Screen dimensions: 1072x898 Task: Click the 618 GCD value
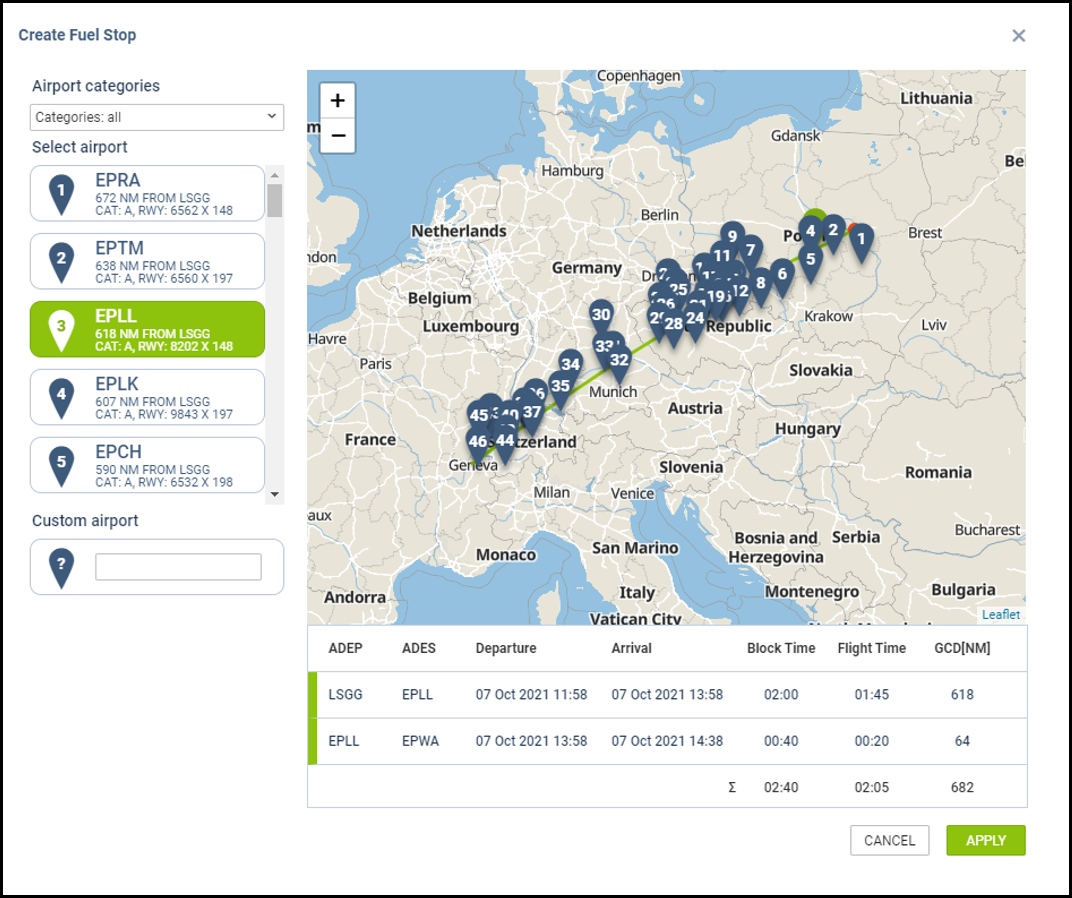pos(962,695)
